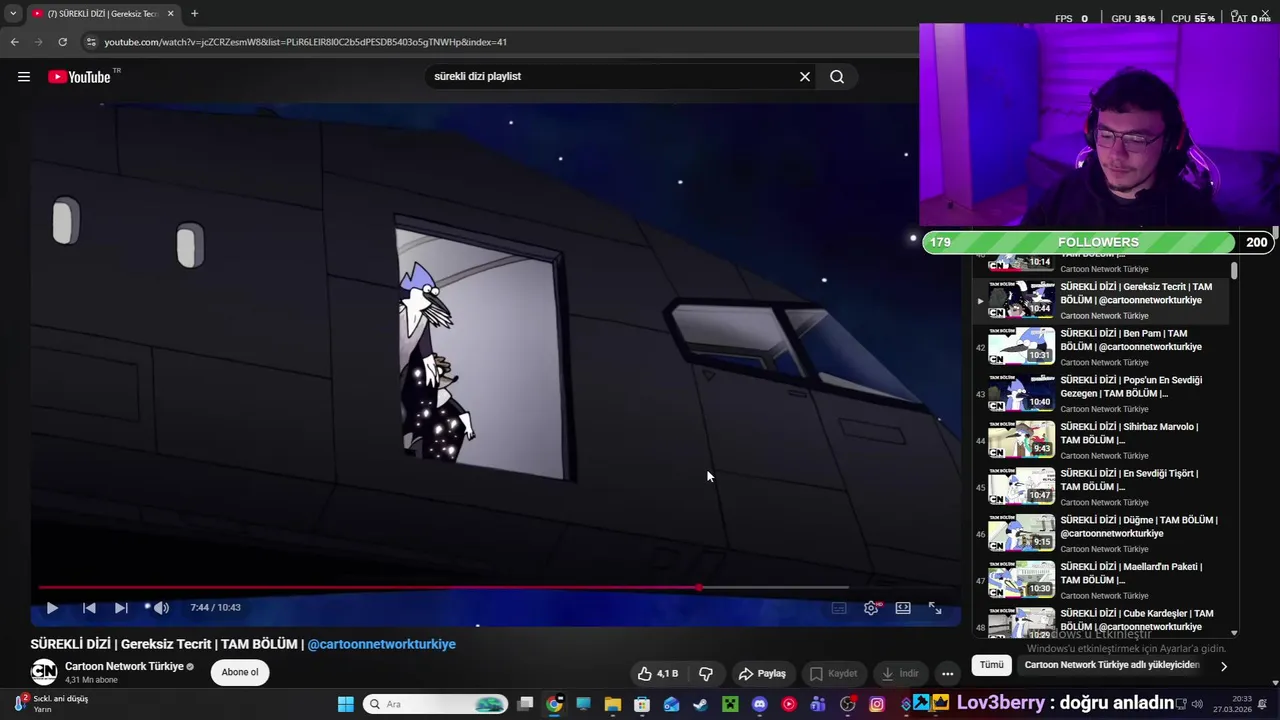Open the weather widget Sıckl. ani düşüş

click(x=52, y=704)
